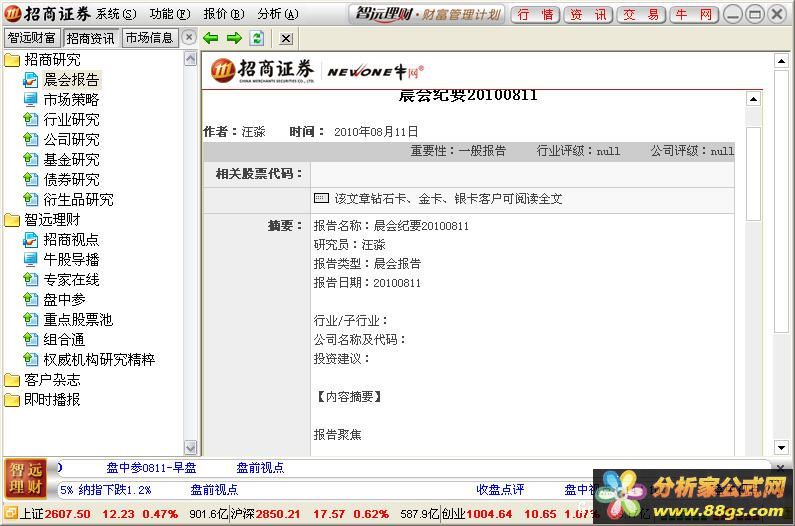Viewport: 795px width, 526px height.
Task: Click tree panel scrollbar down arrow
Action: (190, 447)
